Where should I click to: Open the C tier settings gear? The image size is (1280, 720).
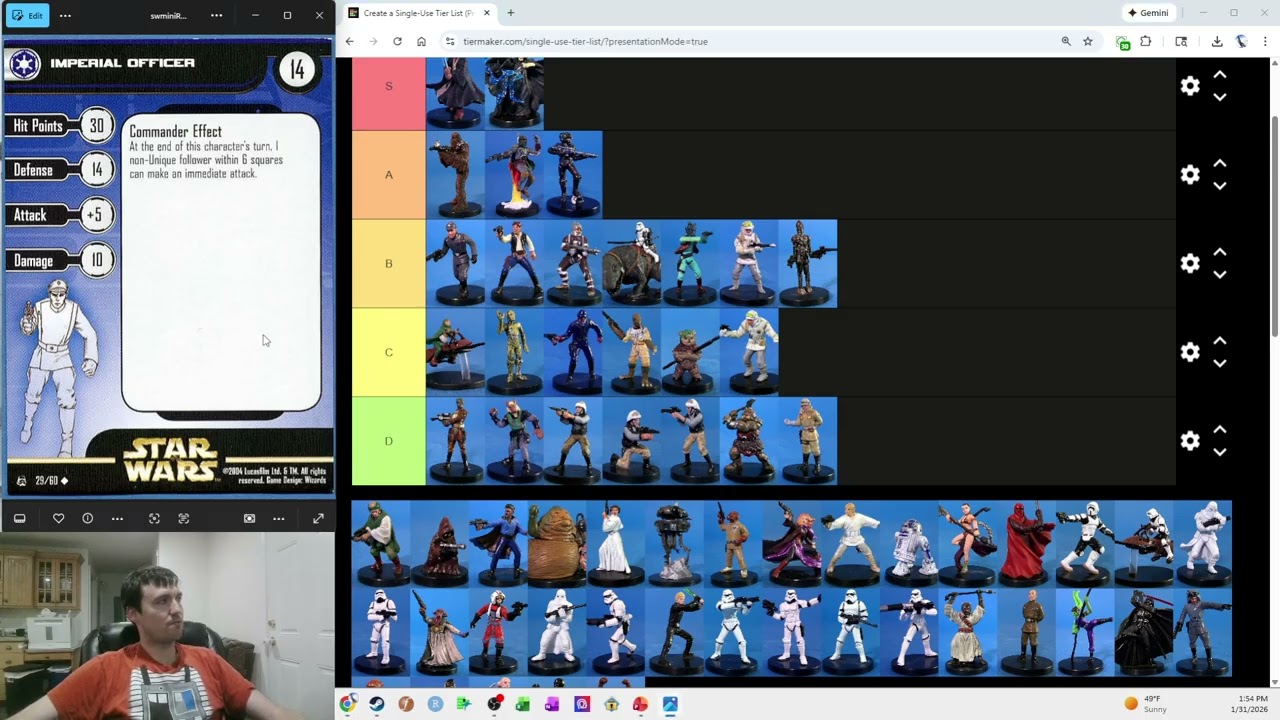click(1190, 352)
